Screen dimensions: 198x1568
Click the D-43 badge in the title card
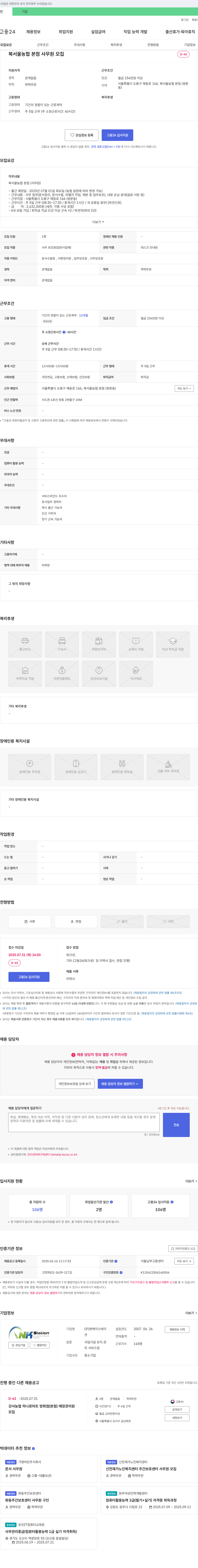[x=183, y=54]
